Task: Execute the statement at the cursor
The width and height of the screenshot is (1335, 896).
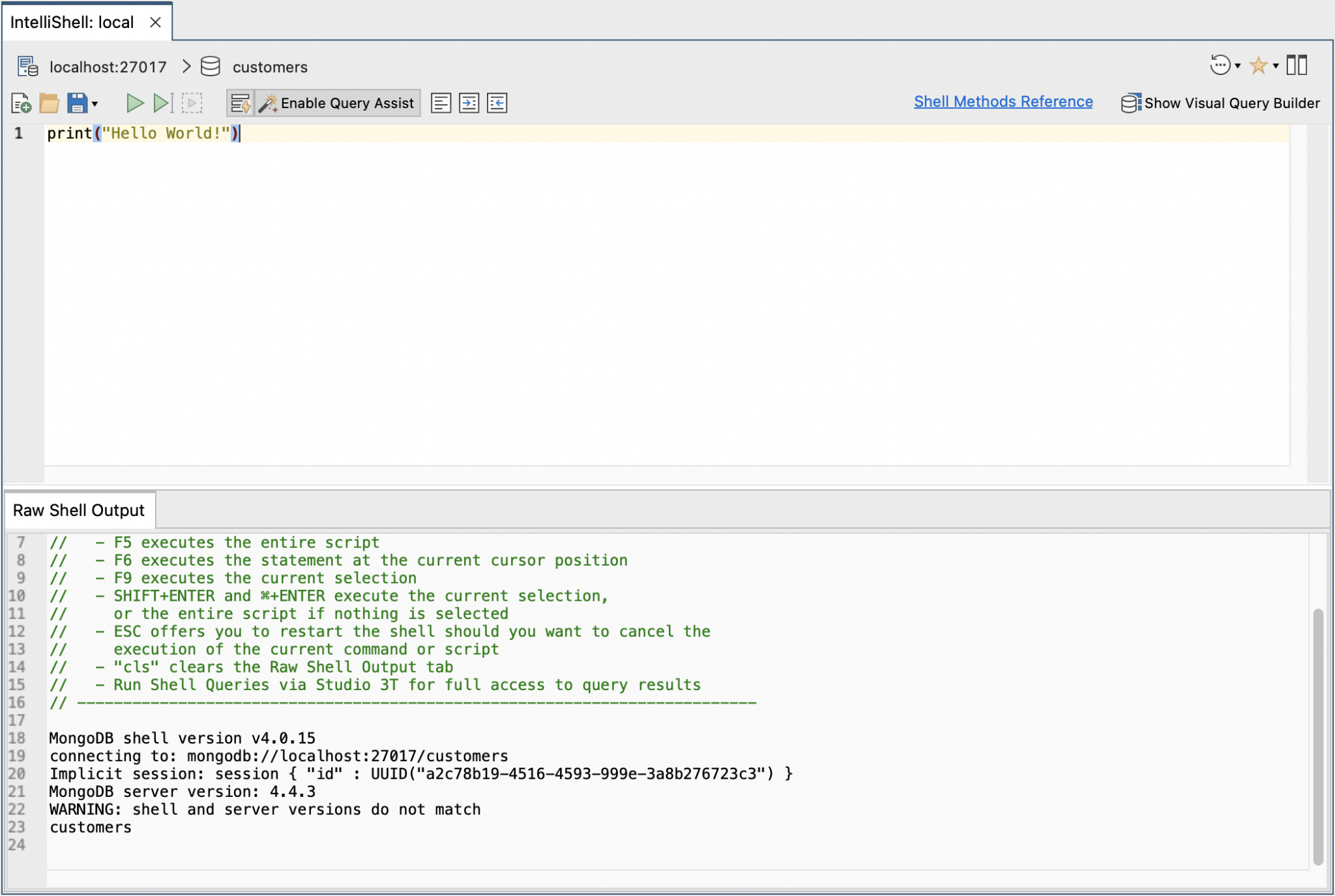Action: [161, 102]
